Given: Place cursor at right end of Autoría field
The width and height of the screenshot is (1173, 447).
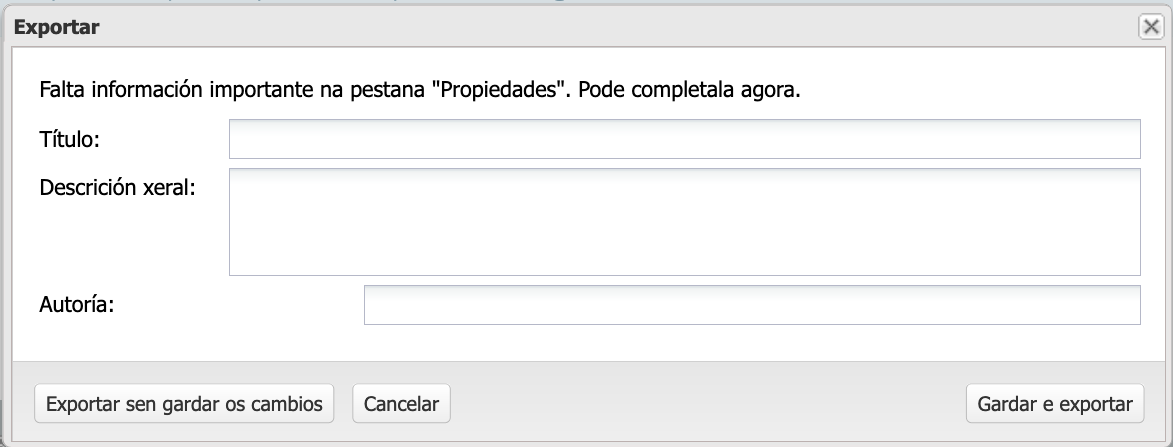Looking at the screenshot, I should coord(1128,305).
